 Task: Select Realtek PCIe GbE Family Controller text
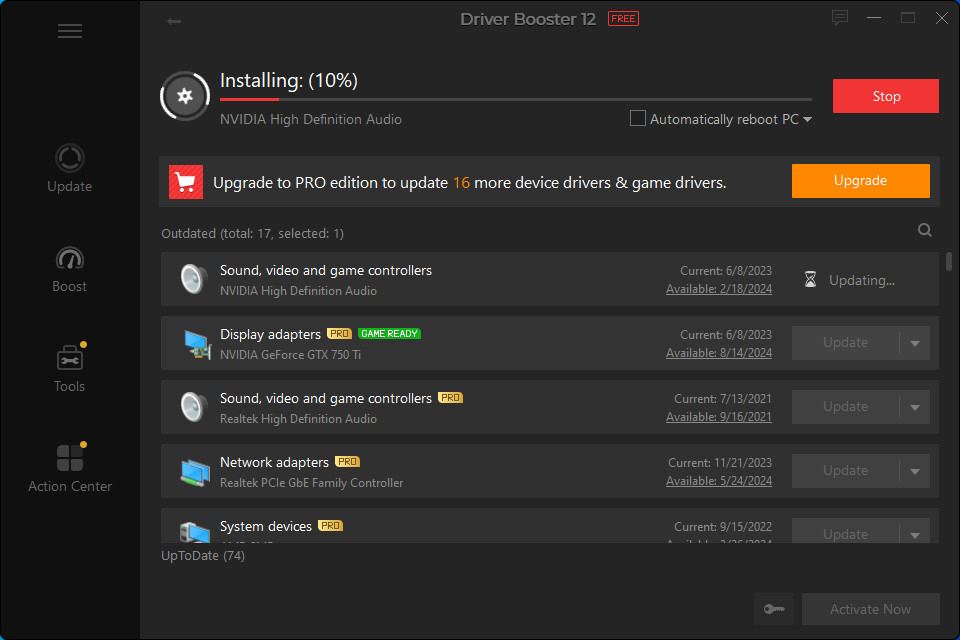click(312, 483)
